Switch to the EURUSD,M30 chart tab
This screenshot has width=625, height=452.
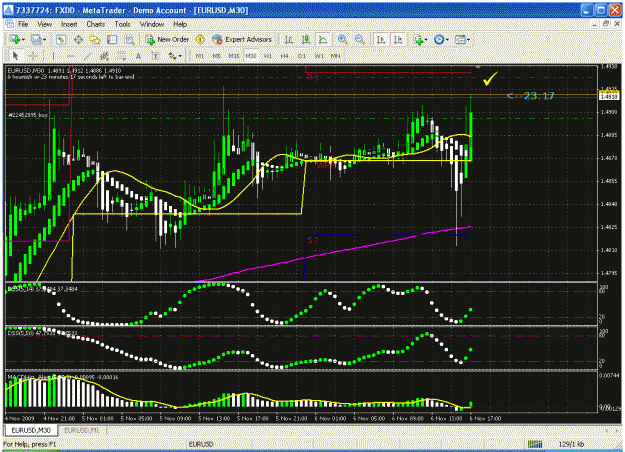pyautogui.click(x=31, y=430)
